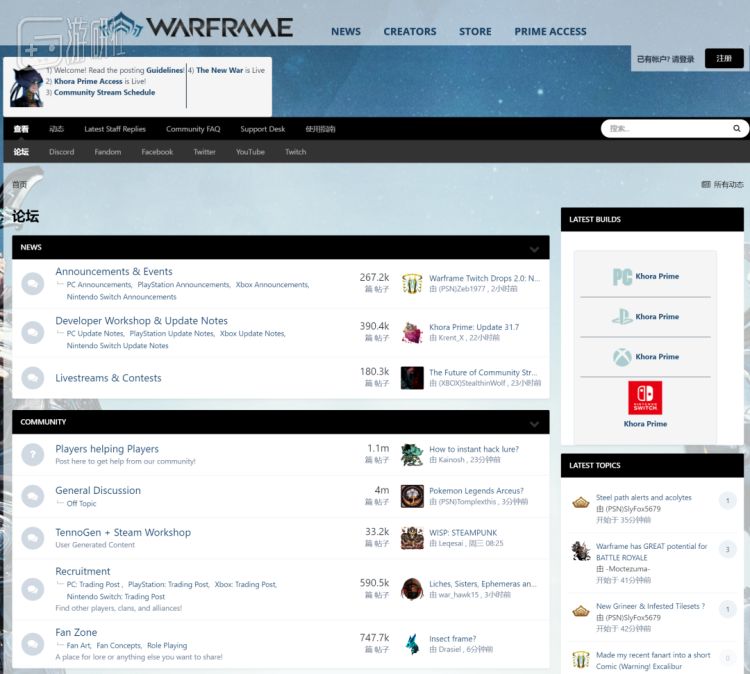Image resolution: width=750 pixels, height=674 pixels.
Task: Click the reply count badge on BATTLE ROYALE topic
Action: pyautogui.click(x=728, y=549)
